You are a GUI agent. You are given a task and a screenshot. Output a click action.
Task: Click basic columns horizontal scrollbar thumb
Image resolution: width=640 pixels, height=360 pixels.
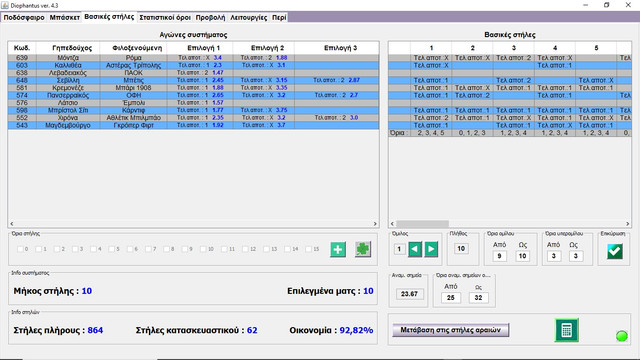(422, 224)
